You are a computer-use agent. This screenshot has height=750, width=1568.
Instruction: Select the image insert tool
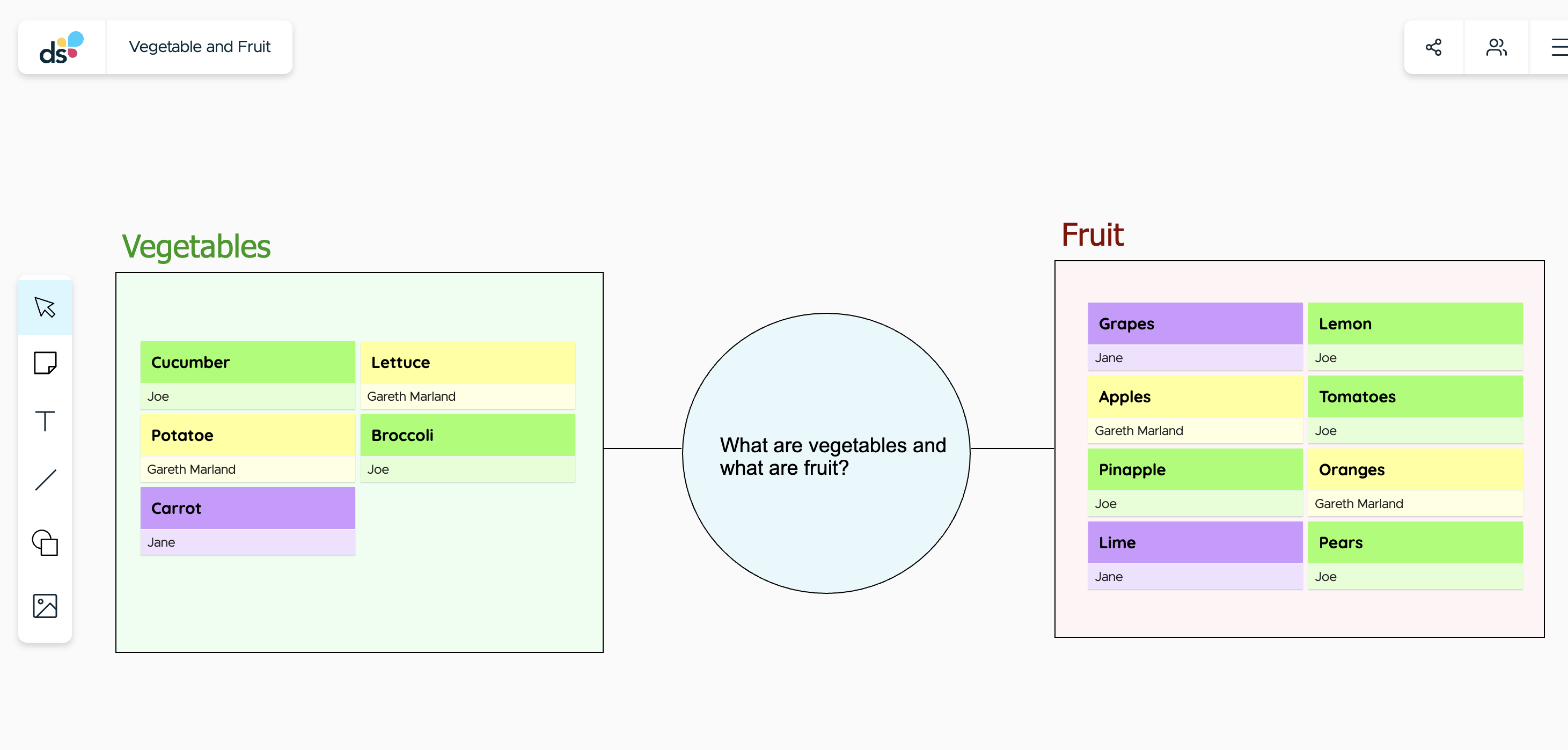(46, 605)
